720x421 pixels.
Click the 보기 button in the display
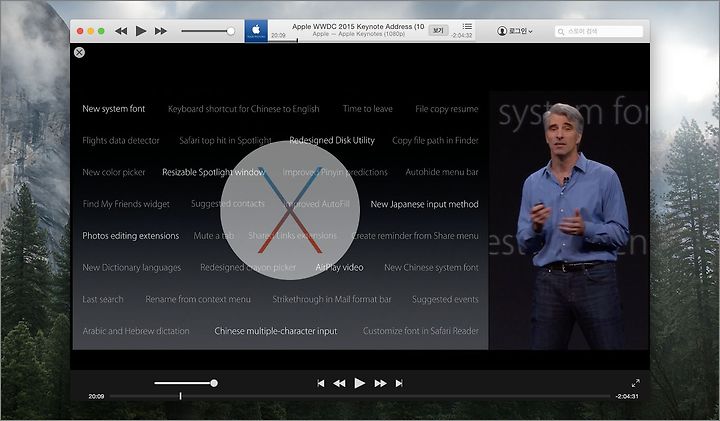[438, 30]
